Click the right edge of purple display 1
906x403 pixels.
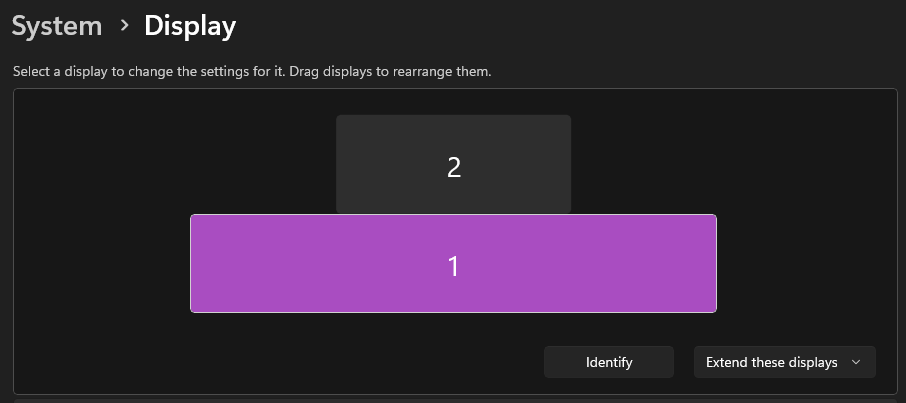coord(713,264)
